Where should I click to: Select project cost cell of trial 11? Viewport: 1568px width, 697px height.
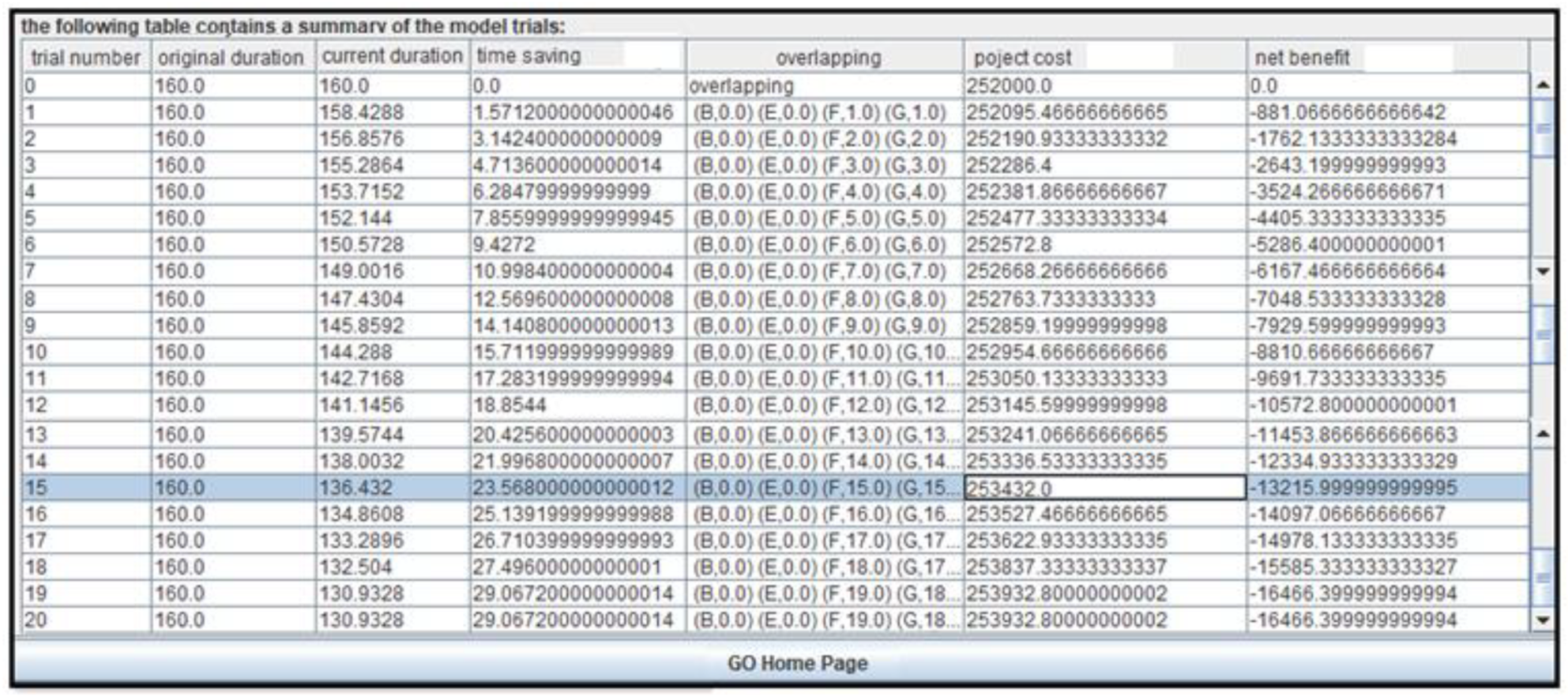coord(1105,379)
